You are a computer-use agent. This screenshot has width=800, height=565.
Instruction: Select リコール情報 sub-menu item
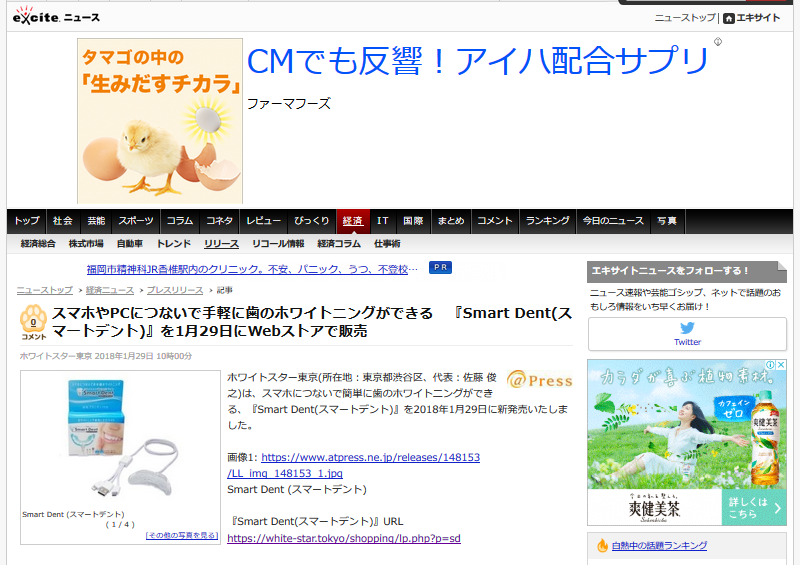pyautogui.click(x=278, y=244)
